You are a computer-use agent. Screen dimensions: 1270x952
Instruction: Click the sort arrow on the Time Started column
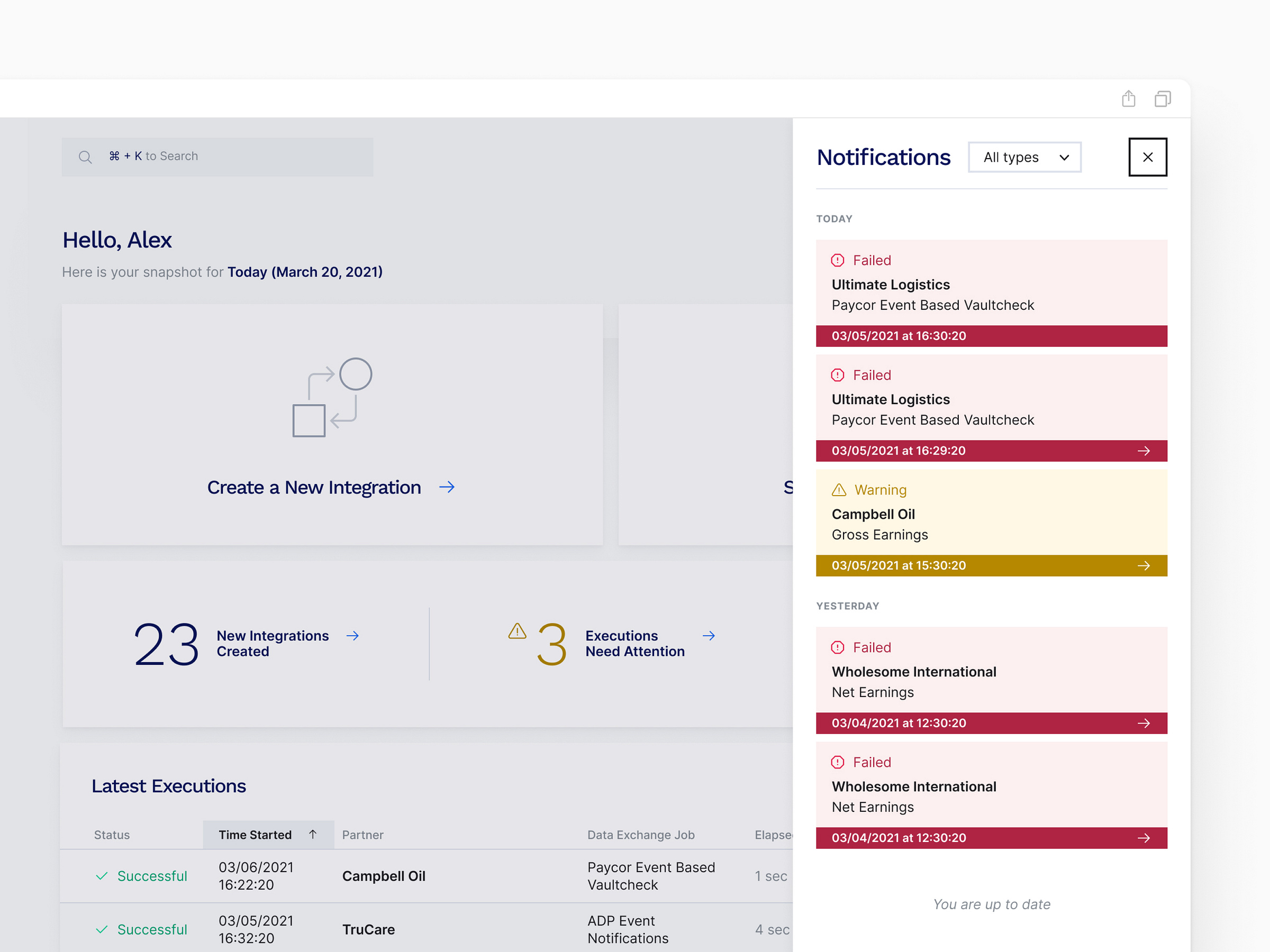[312, 835]
